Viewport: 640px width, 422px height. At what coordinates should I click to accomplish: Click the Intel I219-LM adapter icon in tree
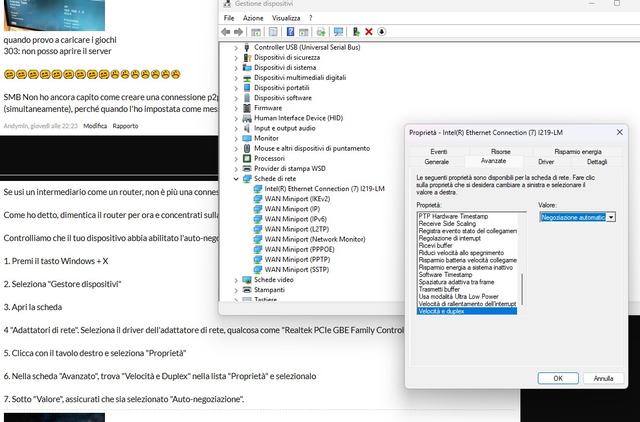(258, 189)
